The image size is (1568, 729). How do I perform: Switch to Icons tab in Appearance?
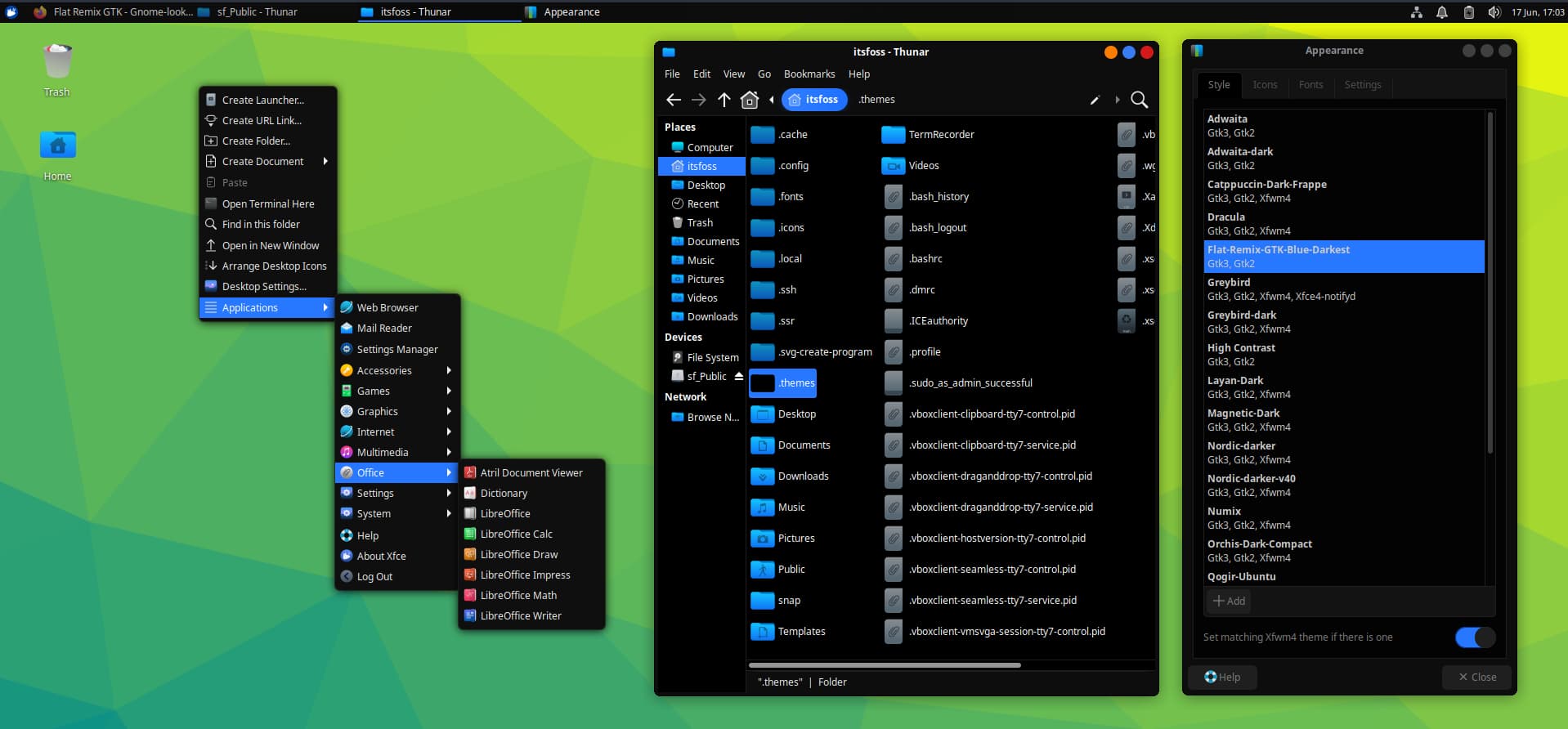click(x=1265, y=85)
